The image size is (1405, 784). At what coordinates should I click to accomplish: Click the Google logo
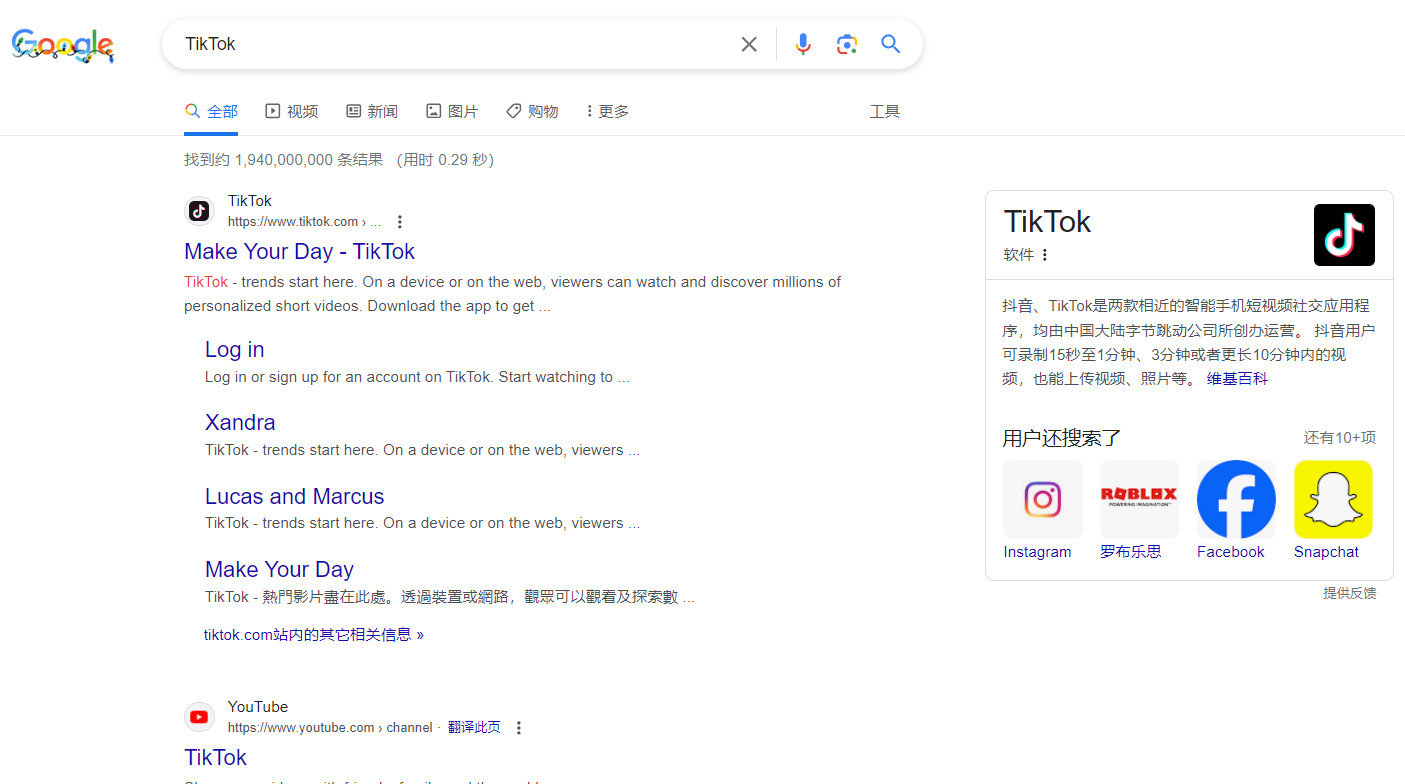(x=62, y=45)
